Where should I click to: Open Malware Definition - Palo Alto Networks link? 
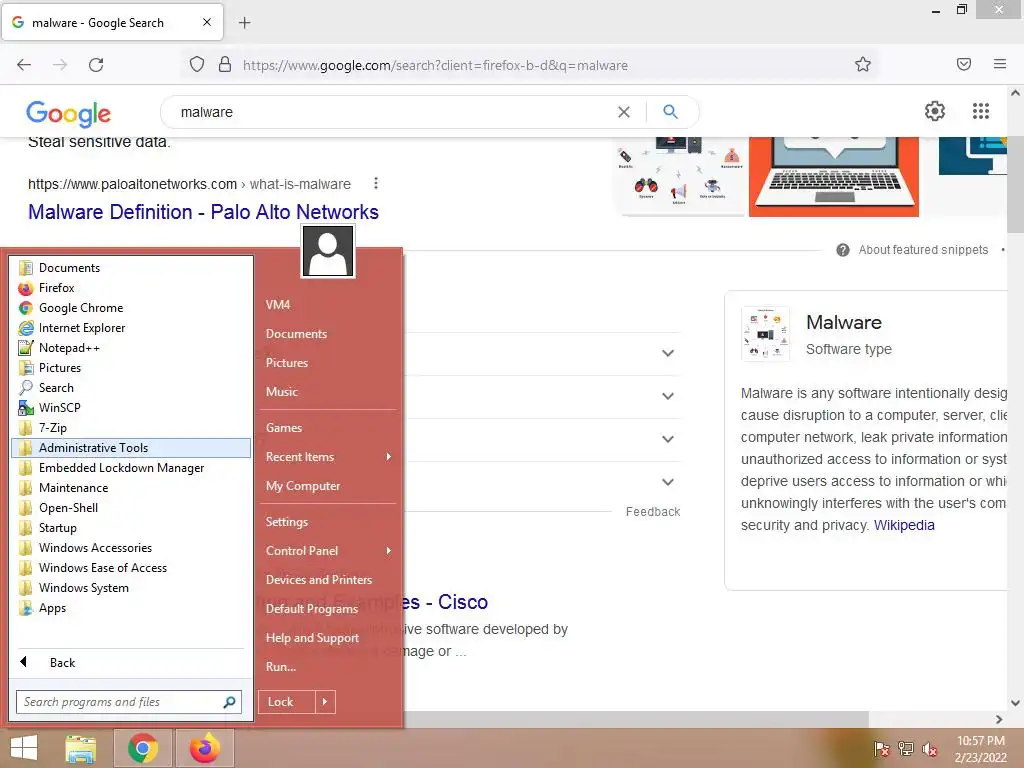[x=203, y=212]
